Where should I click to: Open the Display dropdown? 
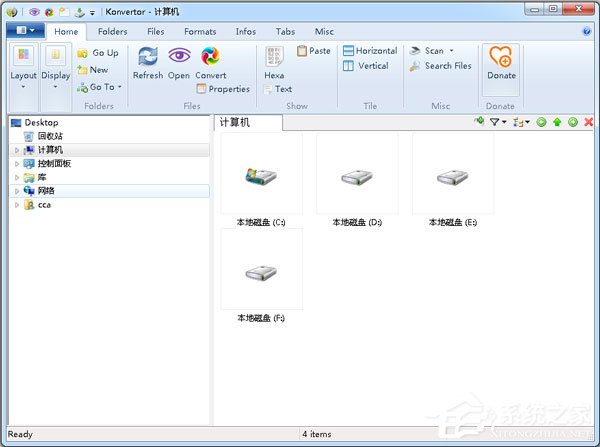55,77
